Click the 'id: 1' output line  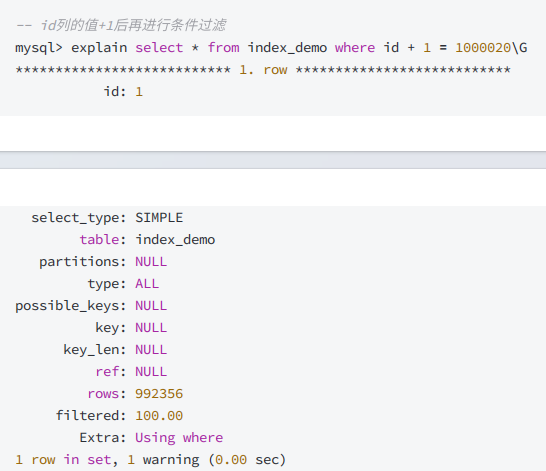click(x=123, y=92)
